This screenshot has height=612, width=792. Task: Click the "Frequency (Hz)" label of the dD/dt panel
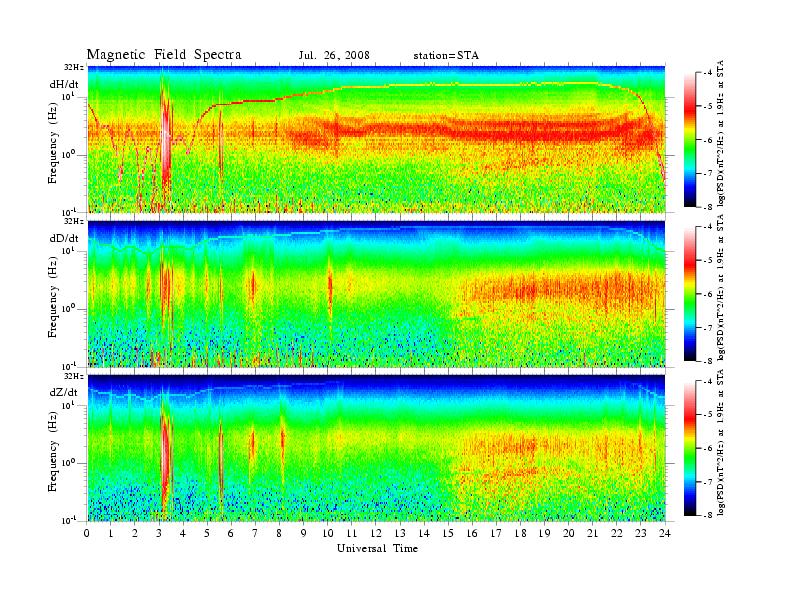tap(53, 298)
